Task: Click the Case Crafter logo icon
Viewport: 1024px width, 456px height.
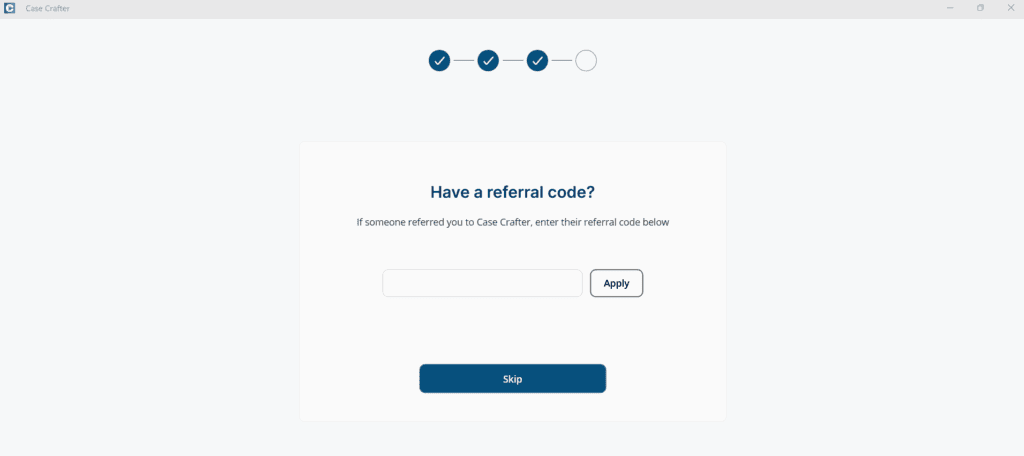Action: tap(9, 8)
